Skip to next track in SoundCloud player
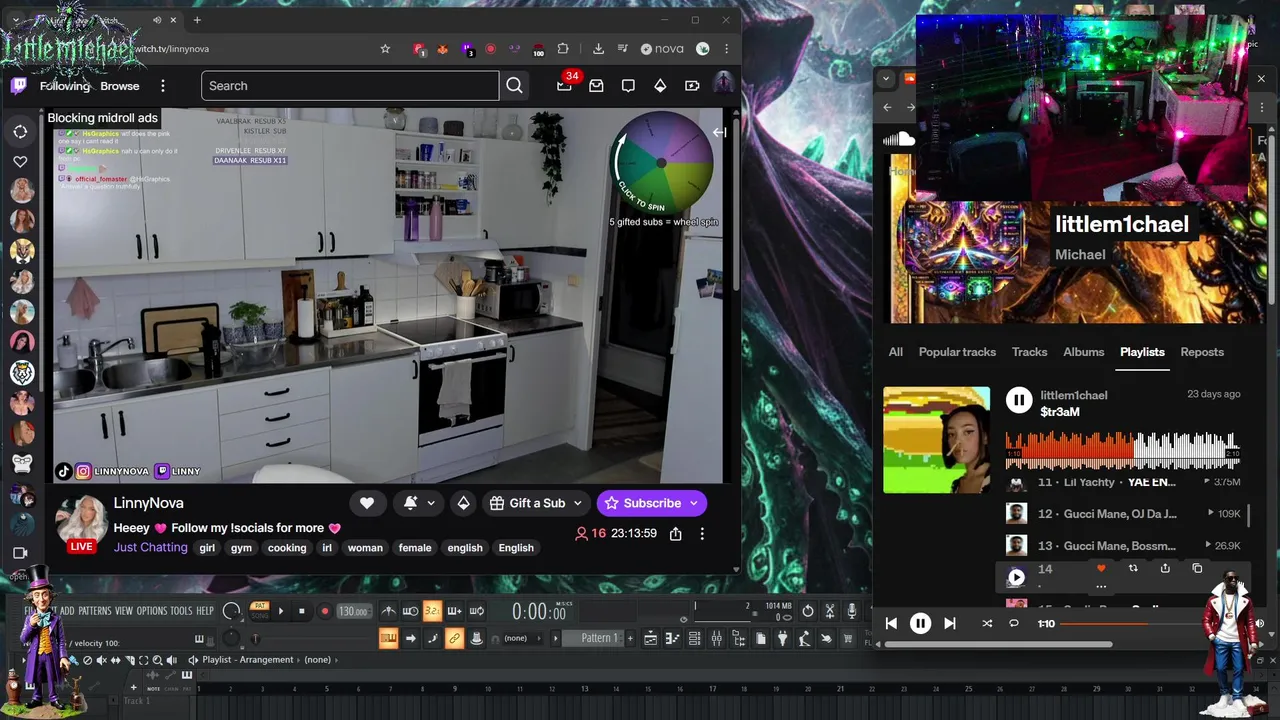1280x720 pixels. pos(950,623)
